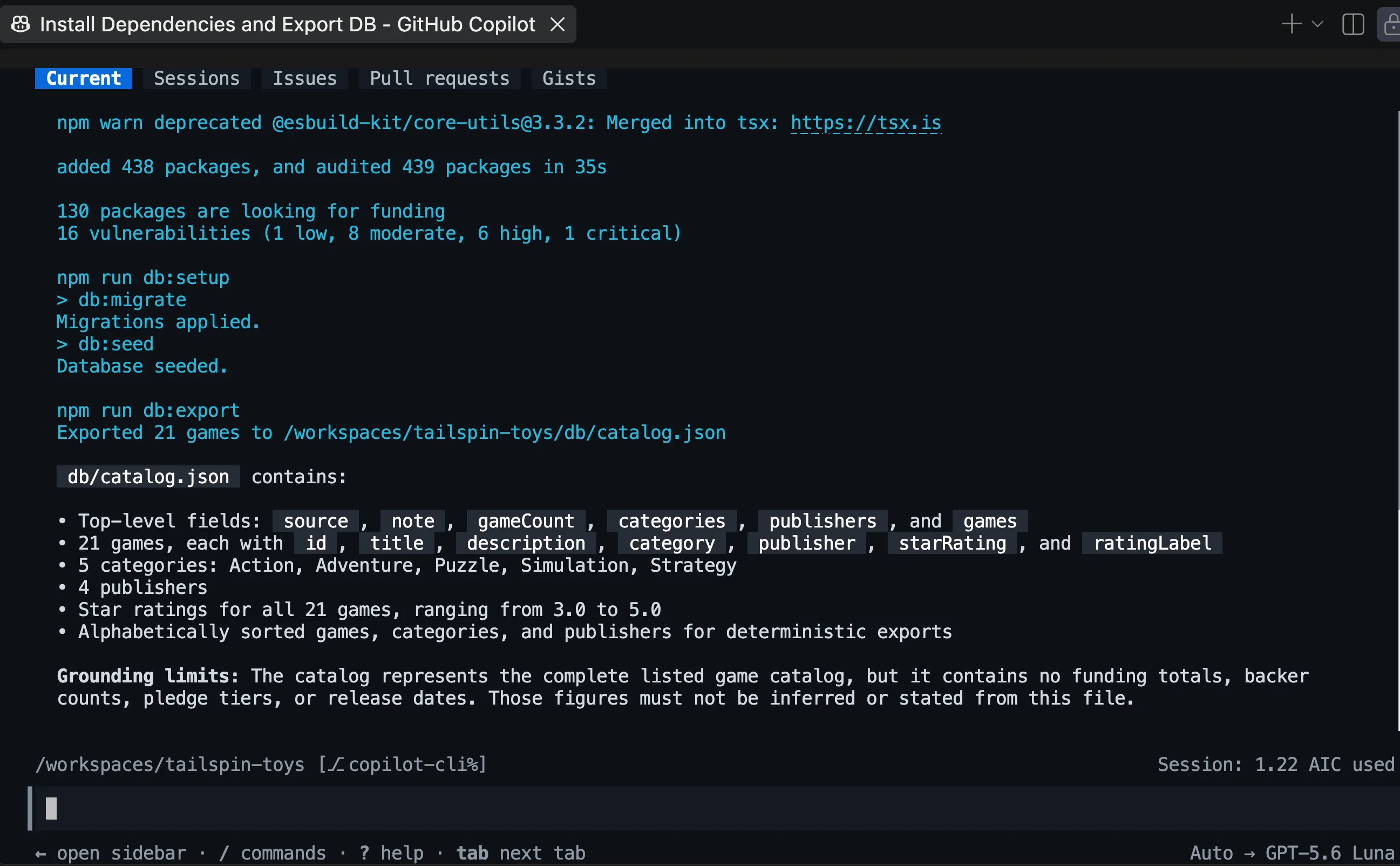Open the Pull requests tab
The image size is (1400, 866).
click(x=439, y=78)
